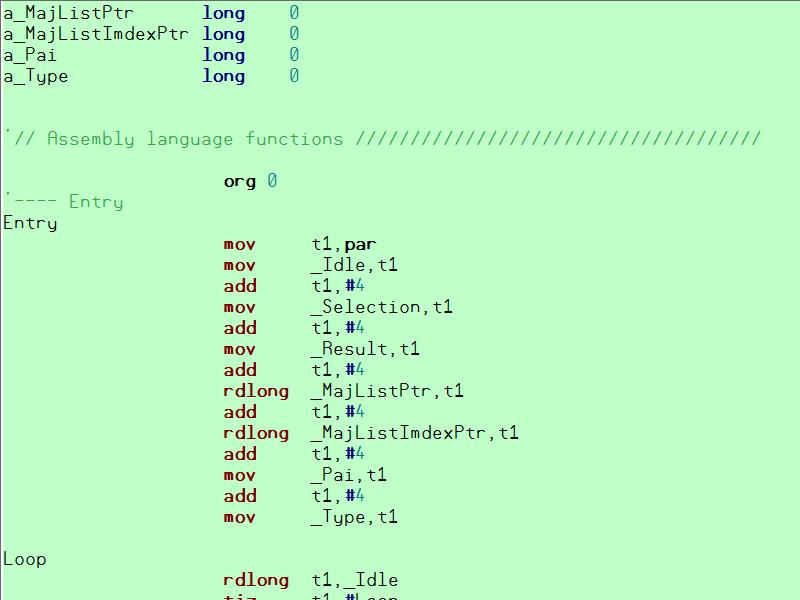The image size is (800, 600).
Task: Click the _Result,t1 operand
Action: pyautogui.click(x=365, y=349)
